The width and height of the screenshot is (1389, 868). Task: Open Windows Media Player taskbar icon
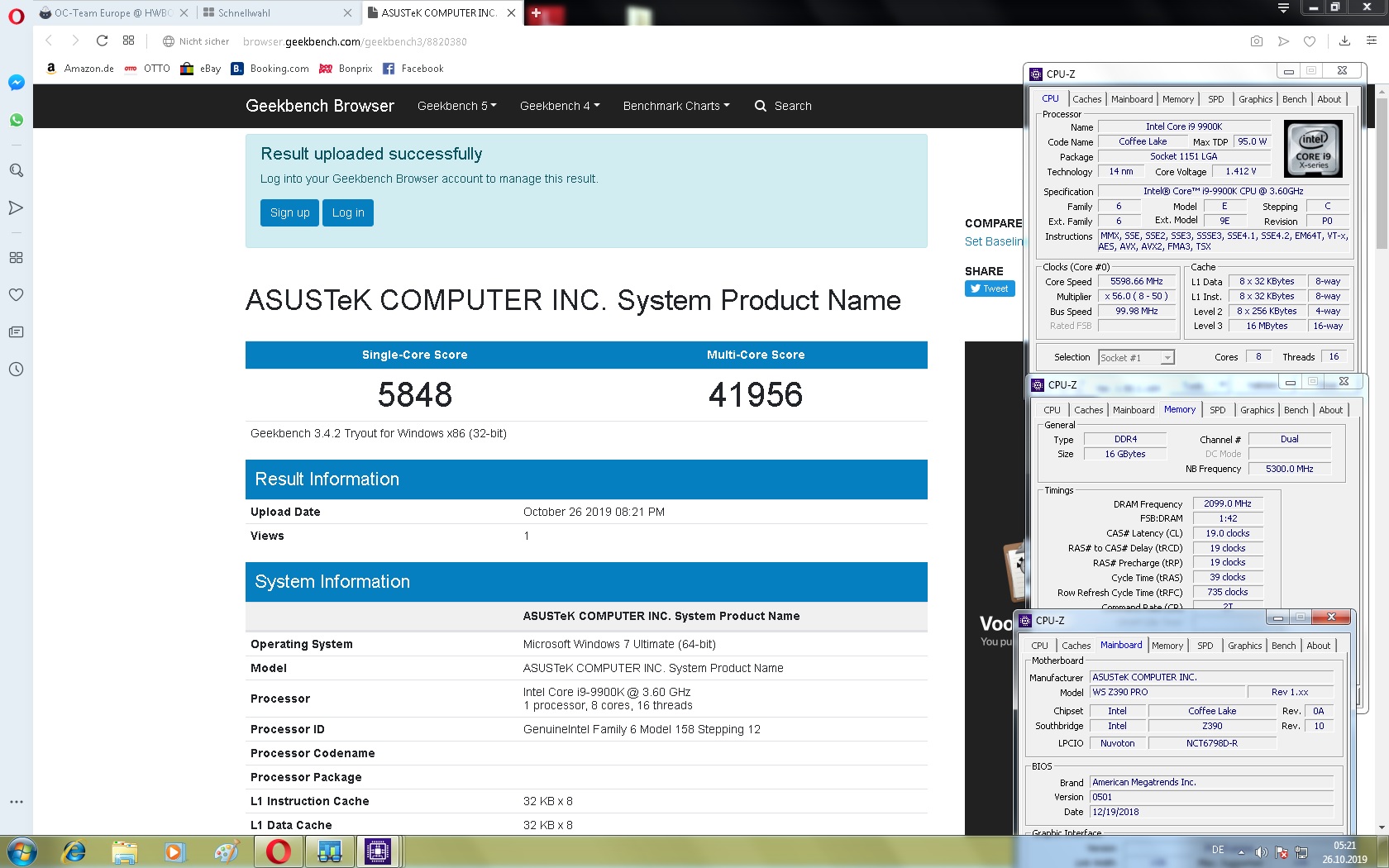pyautogui.click(x=175, y=851)
